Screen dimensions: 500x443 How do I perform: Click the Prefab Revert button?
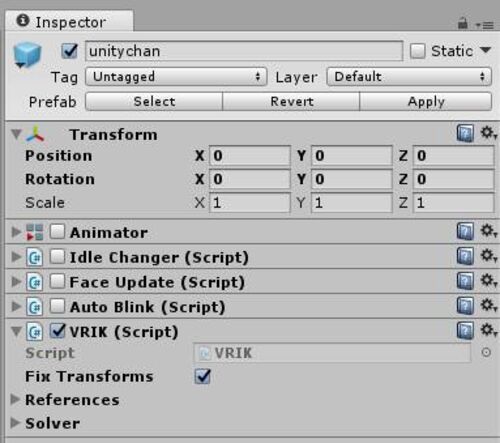point(291,101)
